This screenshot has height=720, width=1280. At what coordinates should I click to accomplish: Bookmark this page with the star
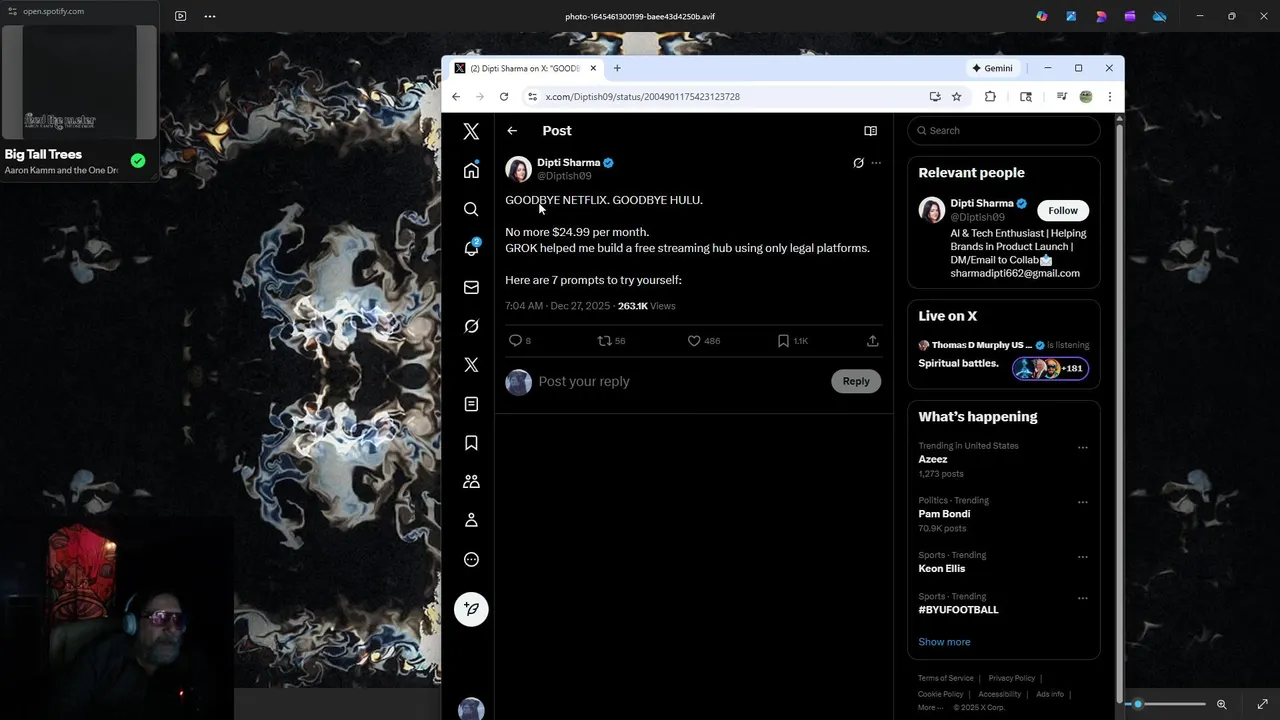[x=956, y=97]
